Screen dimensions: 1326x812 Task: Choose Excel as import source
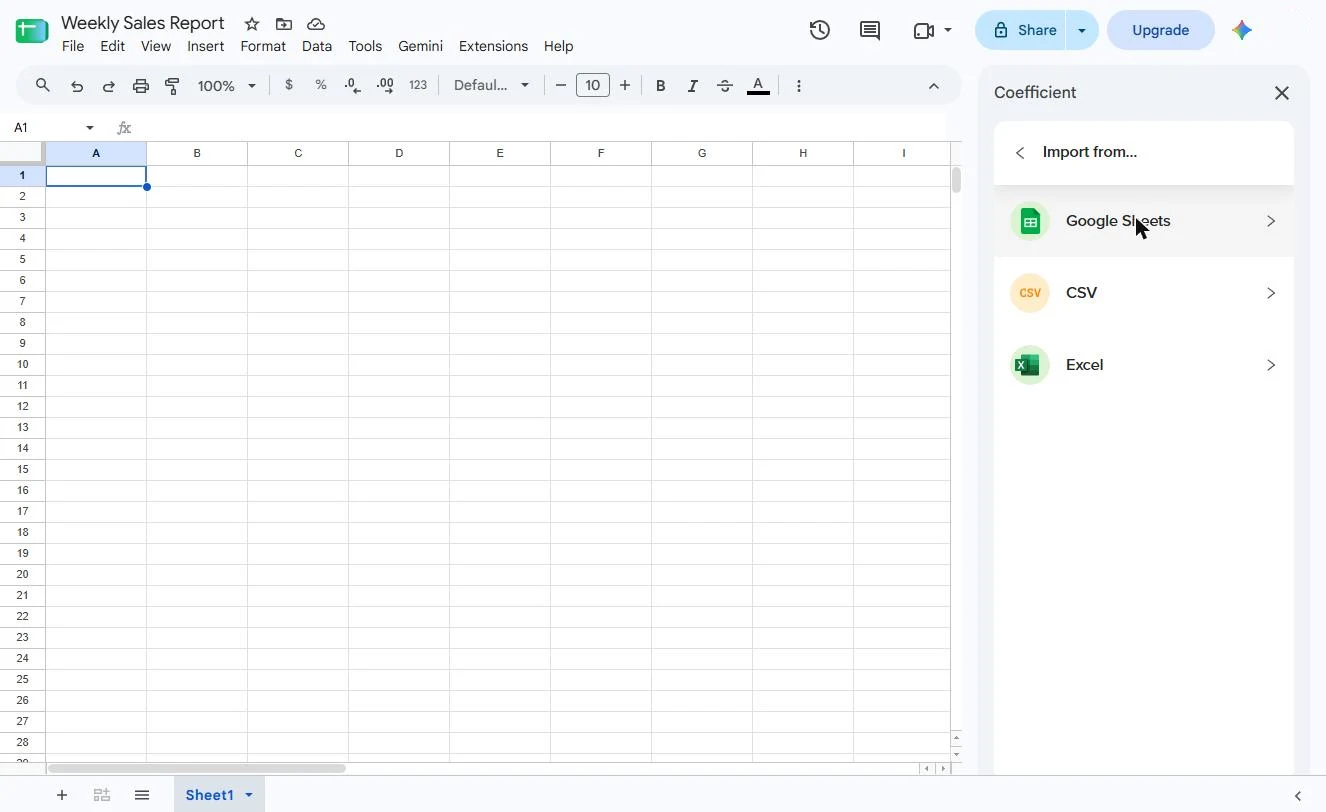1144,365
